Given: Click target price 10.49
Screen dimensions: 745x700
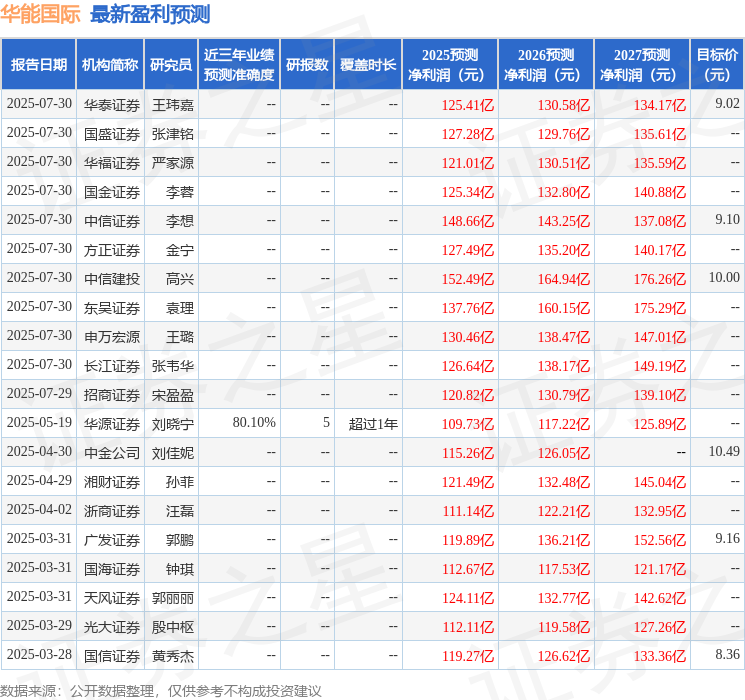Looking at the screenshot, I should coord(724,451).
